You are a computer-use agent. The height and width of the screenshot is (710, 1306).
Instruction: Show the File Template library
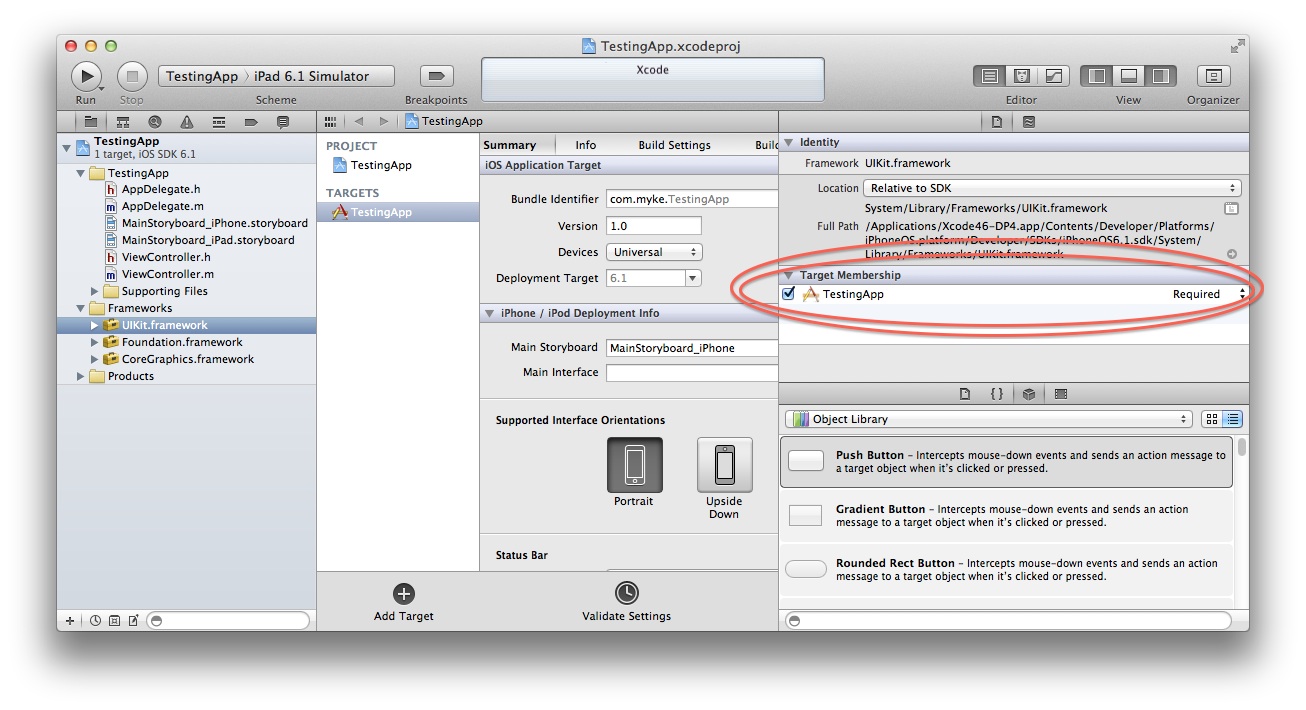pos(965,394)
